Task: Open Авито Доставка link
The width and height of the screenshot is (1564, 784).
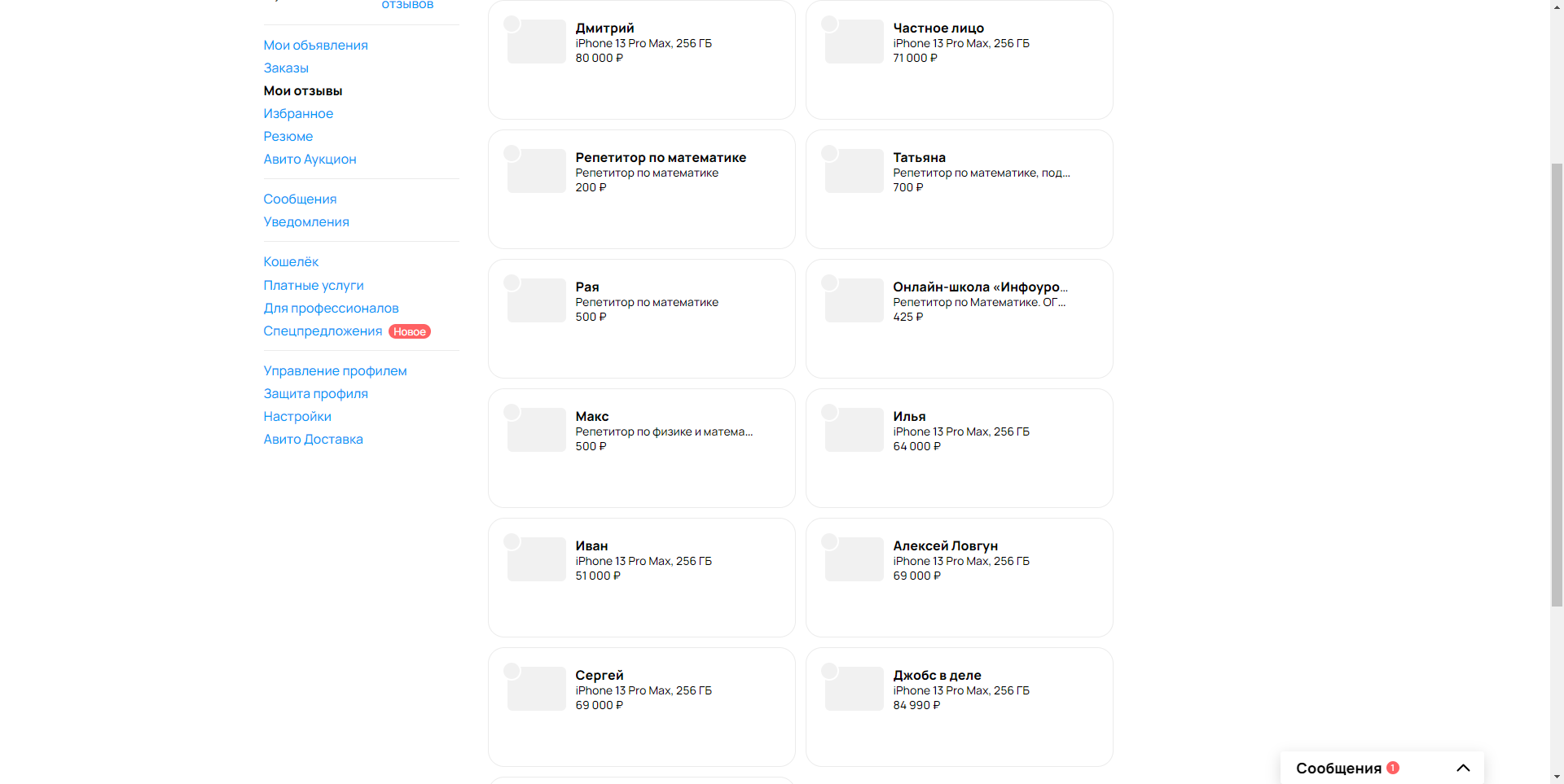Action: click(x=313, y=439)
